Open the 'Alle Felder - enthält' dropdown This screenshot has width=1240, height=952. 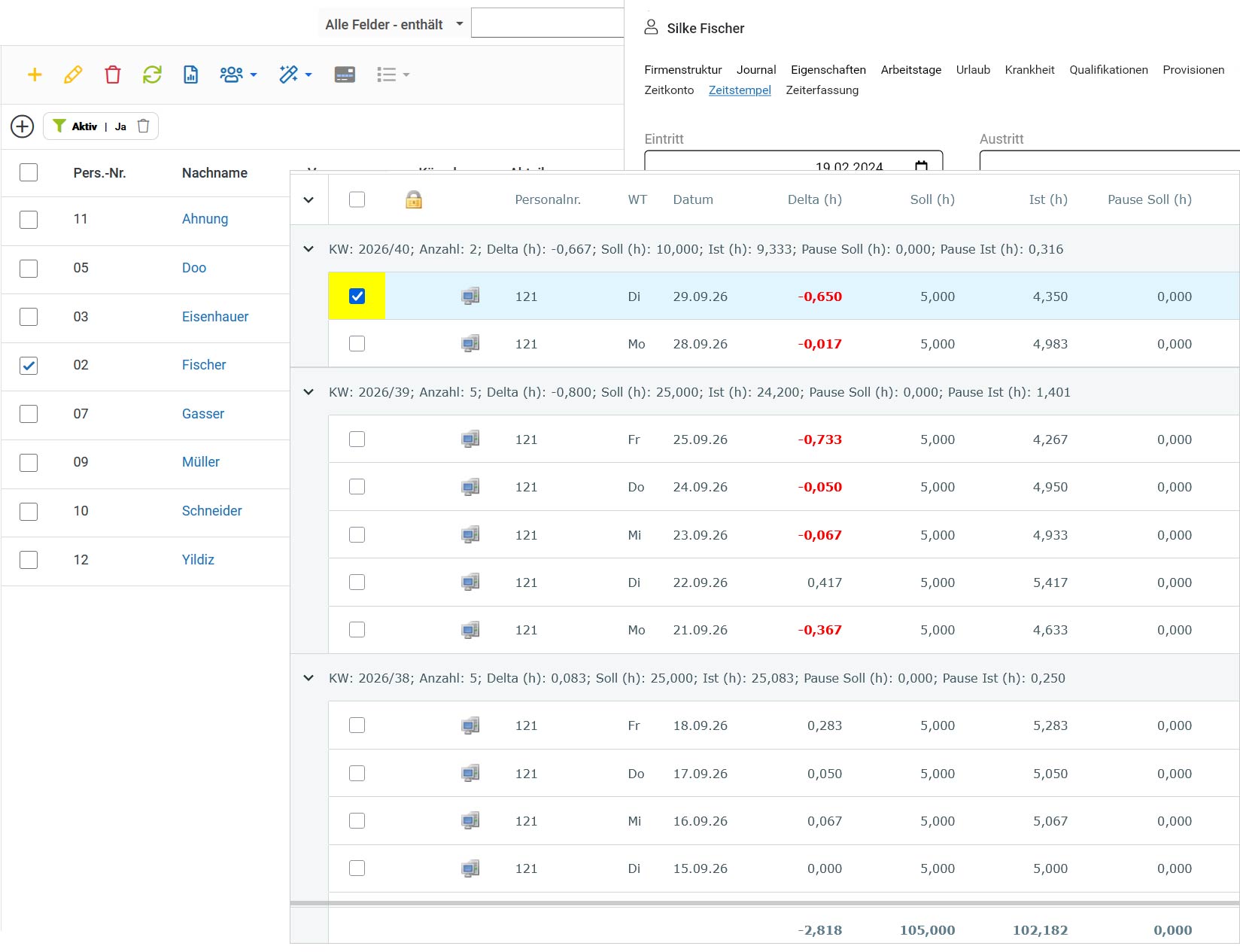click(x=394, y=24)
